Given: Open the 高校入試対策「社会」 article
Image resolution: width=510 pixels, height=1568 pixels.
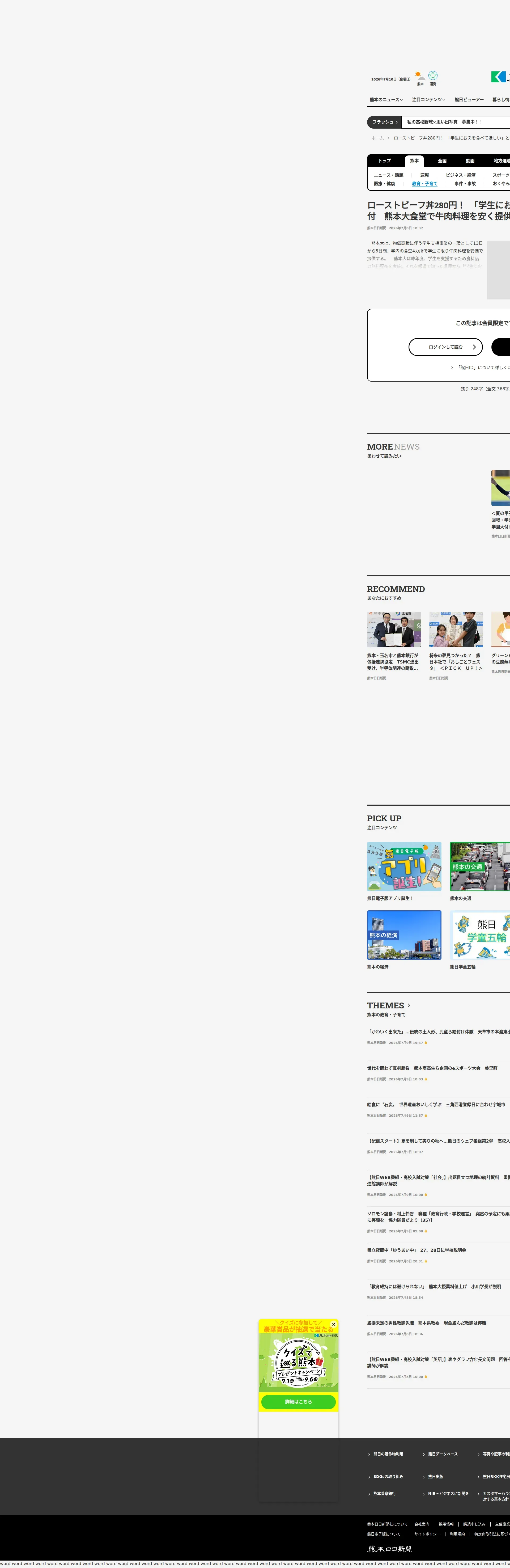Looking at the screenshot, I should 438,1181.
